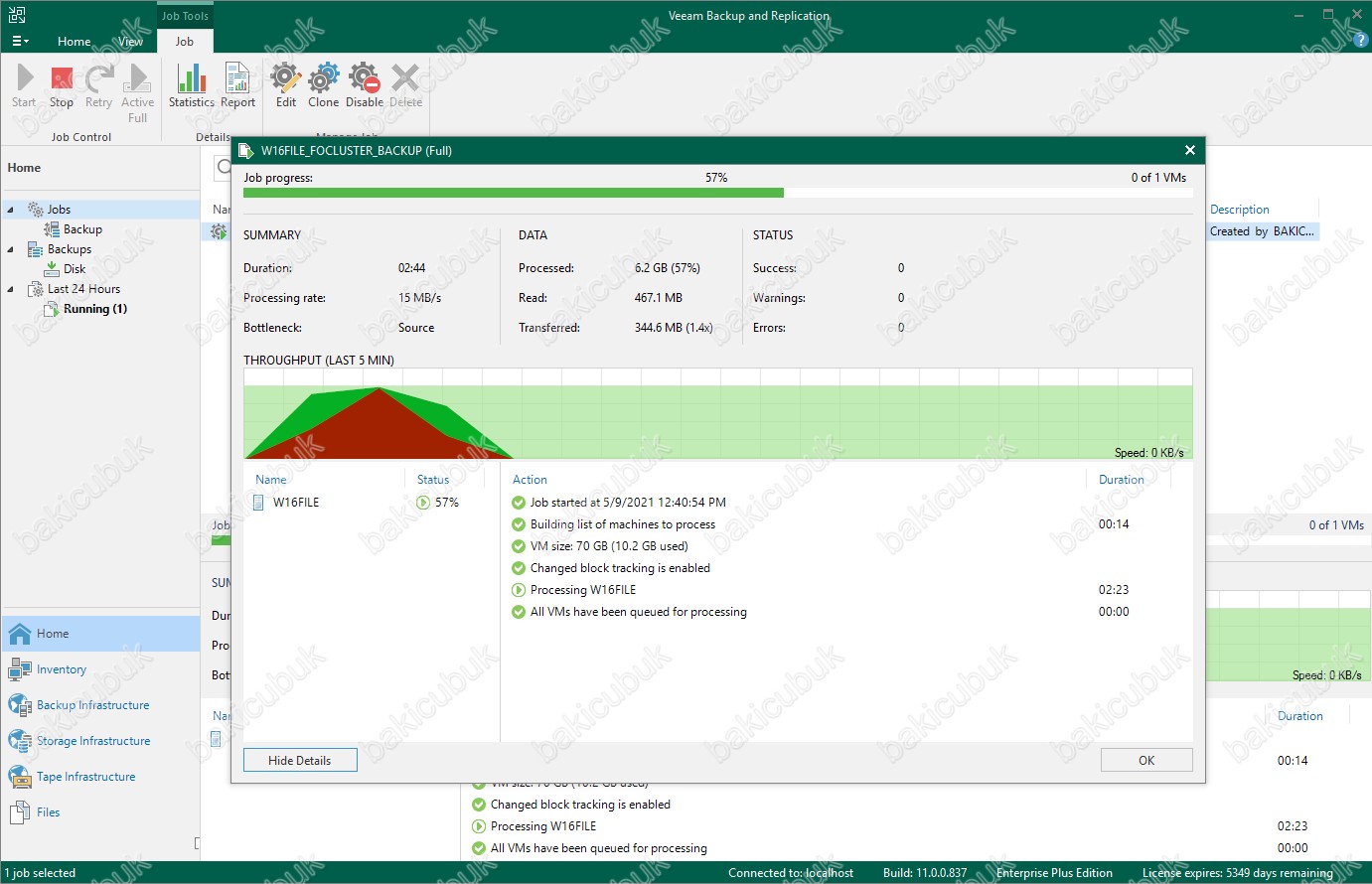Image resolution: width=1372 pixels, height=884 pixels.
Task: Select the Last 24 Hours node
Action: (83, 289)
